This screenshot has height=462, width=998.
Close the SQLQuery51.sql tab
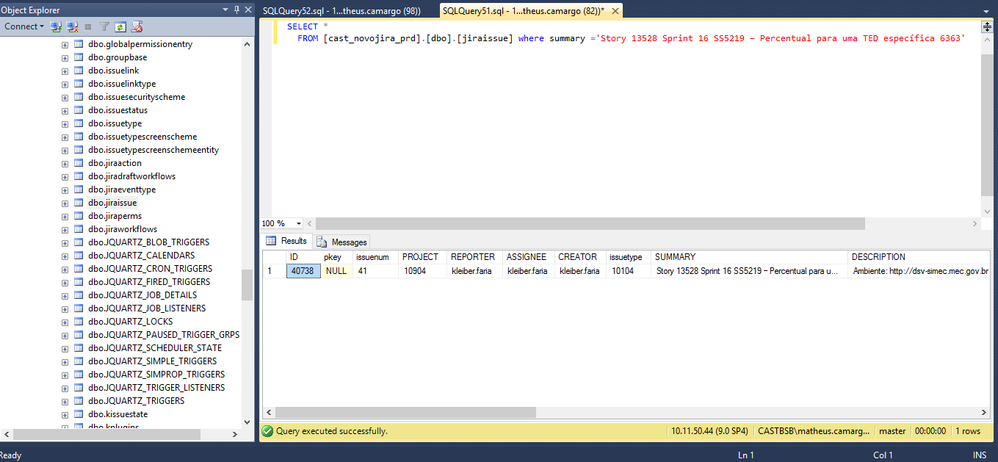point(615,11)
